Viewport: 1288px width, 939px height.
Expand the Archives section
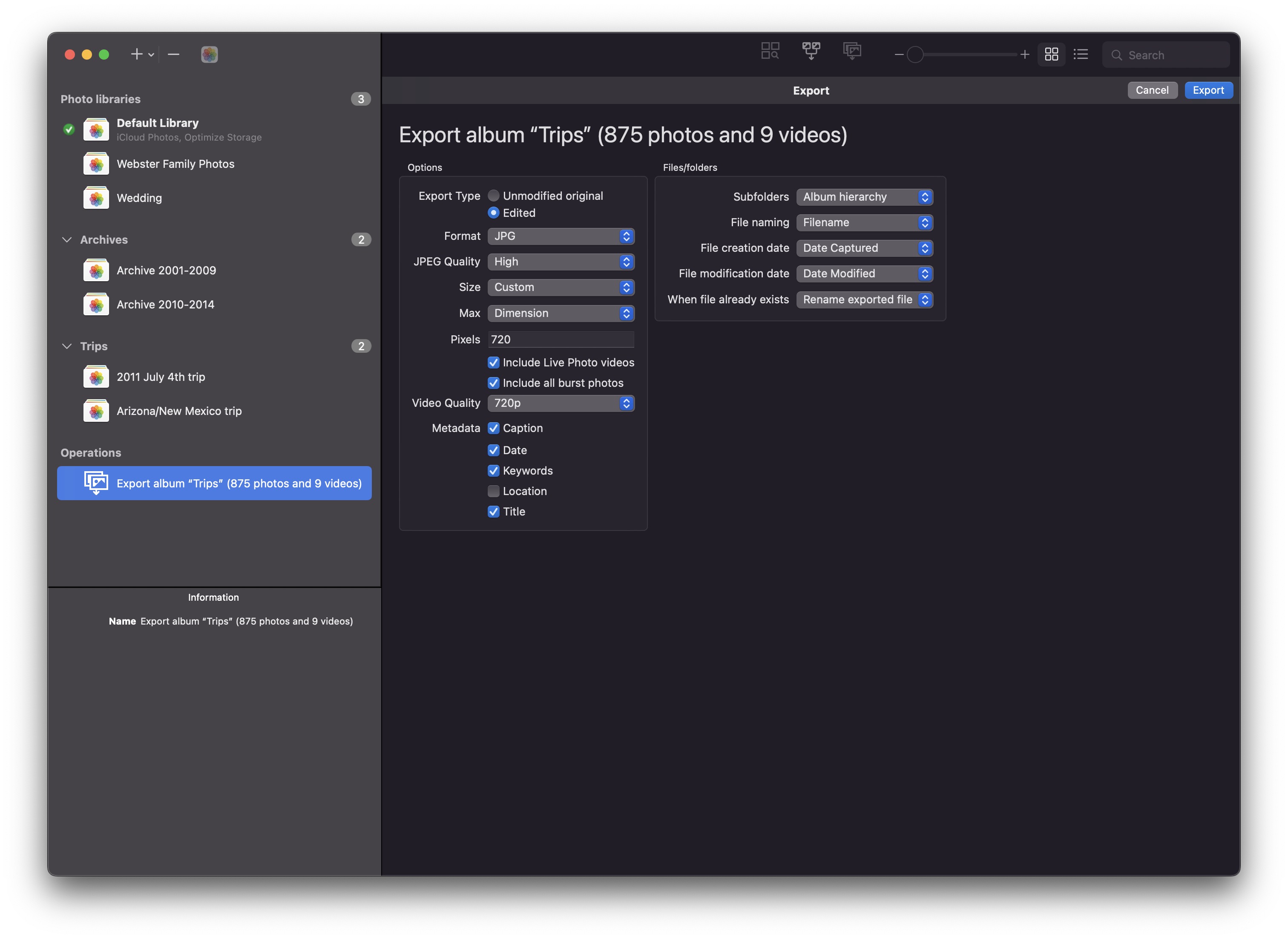[x=66, y=239]
